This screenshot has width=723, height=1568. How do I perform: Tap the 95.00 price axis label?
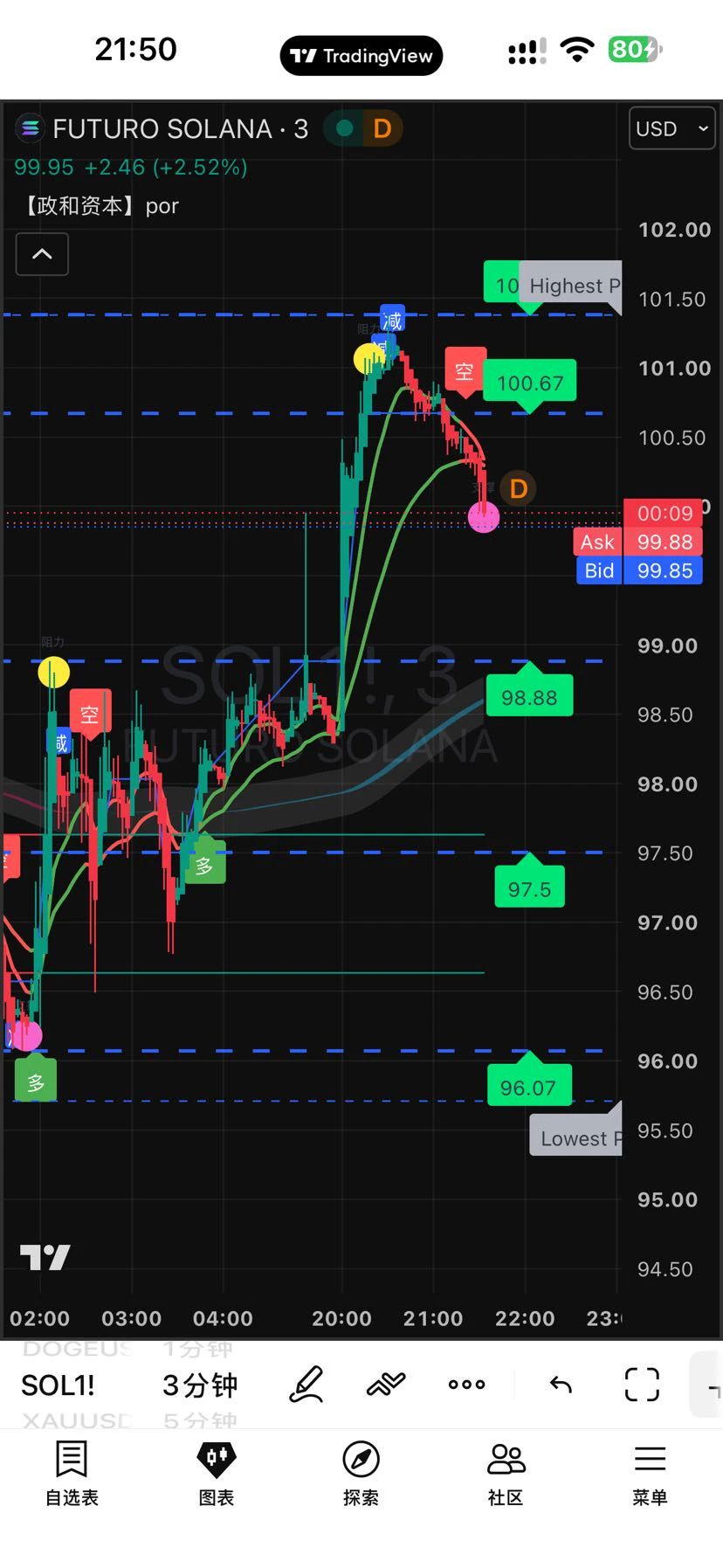point(667,1199)
